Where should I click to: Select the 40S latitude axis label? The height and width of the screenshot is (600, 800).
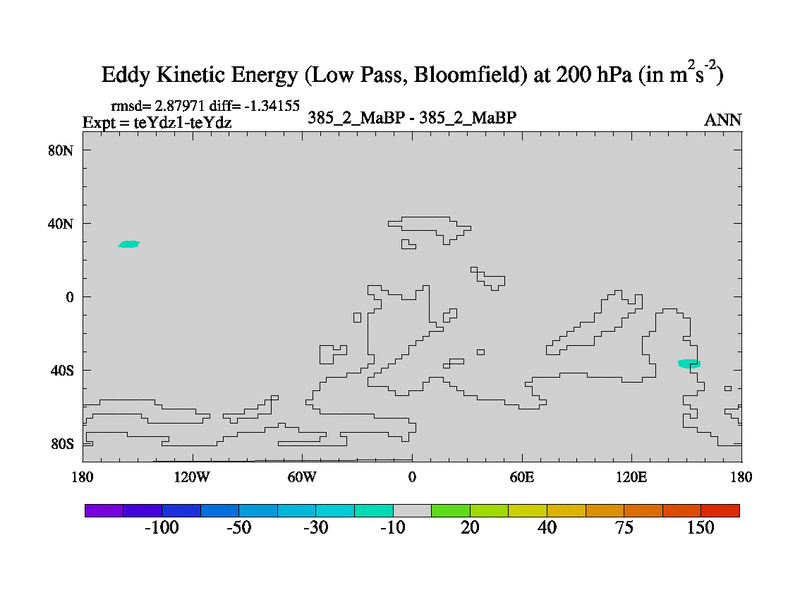(x=62, y=370)
